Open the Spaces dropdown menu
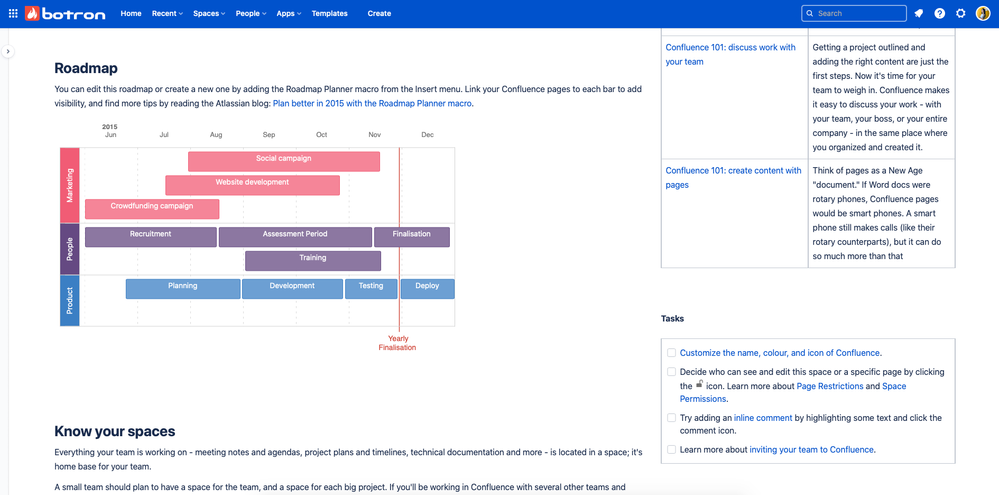The image size is (999, 495). tap(209, 13)
